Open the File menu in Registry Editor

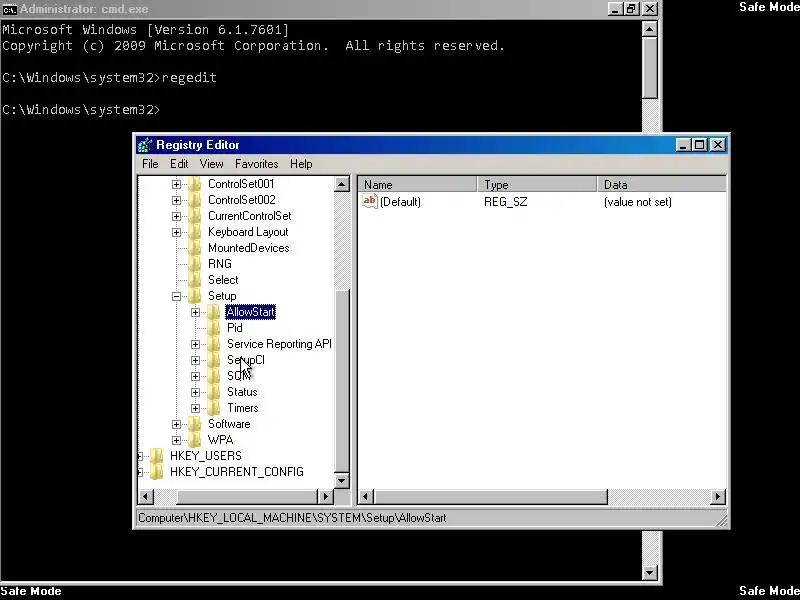coord(150,164)
